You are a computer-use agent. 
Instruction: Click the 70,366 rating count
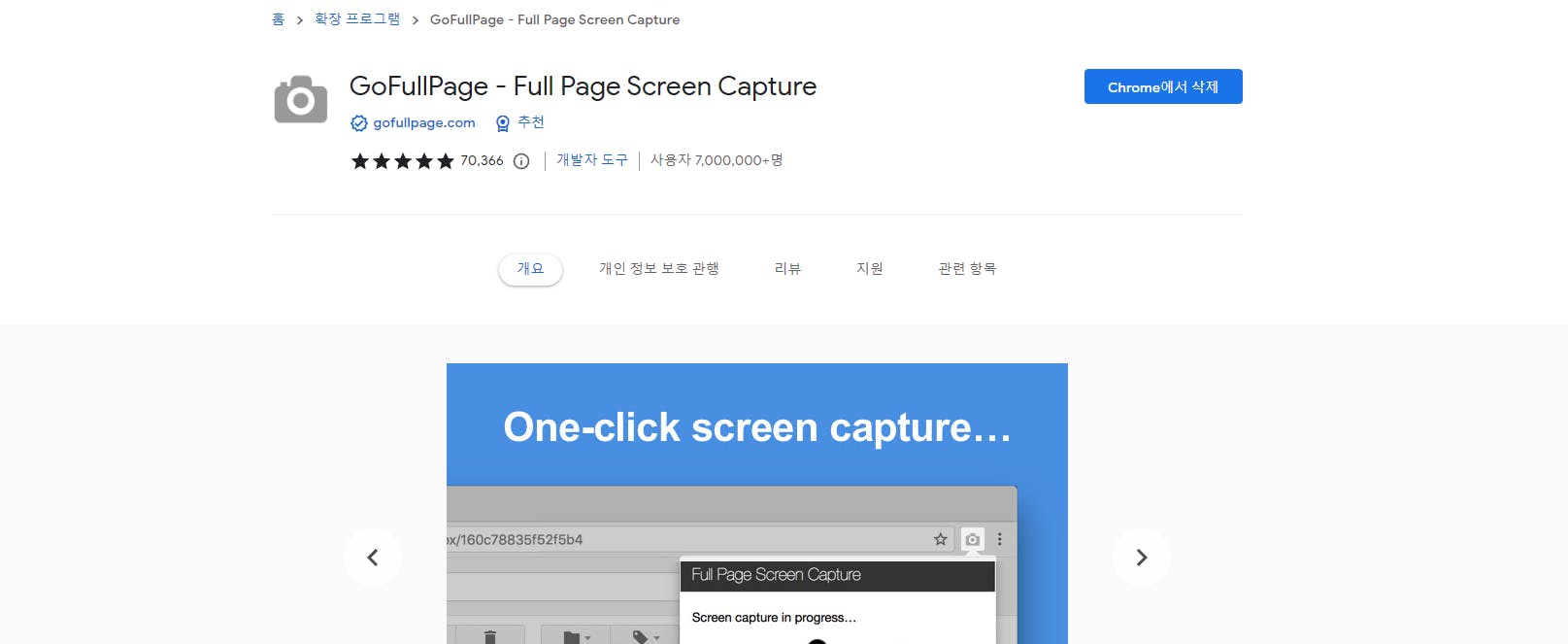tap(482, 161)
